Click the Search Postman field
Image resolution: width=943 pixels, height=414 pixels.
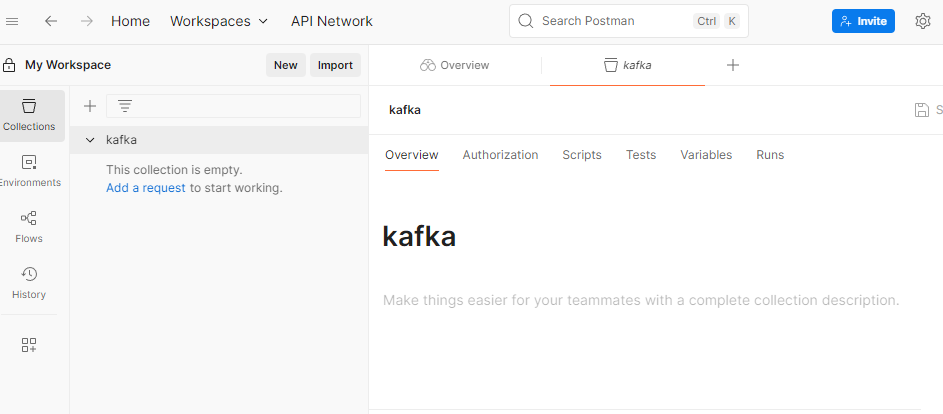point(629,21)
